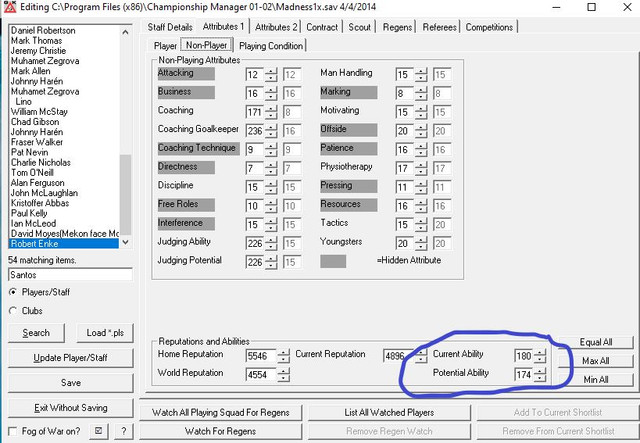Image resolution: width=640 pixels, height=443 pixels.
Task: Click the Tactics value field
Action: click(404, 225)
